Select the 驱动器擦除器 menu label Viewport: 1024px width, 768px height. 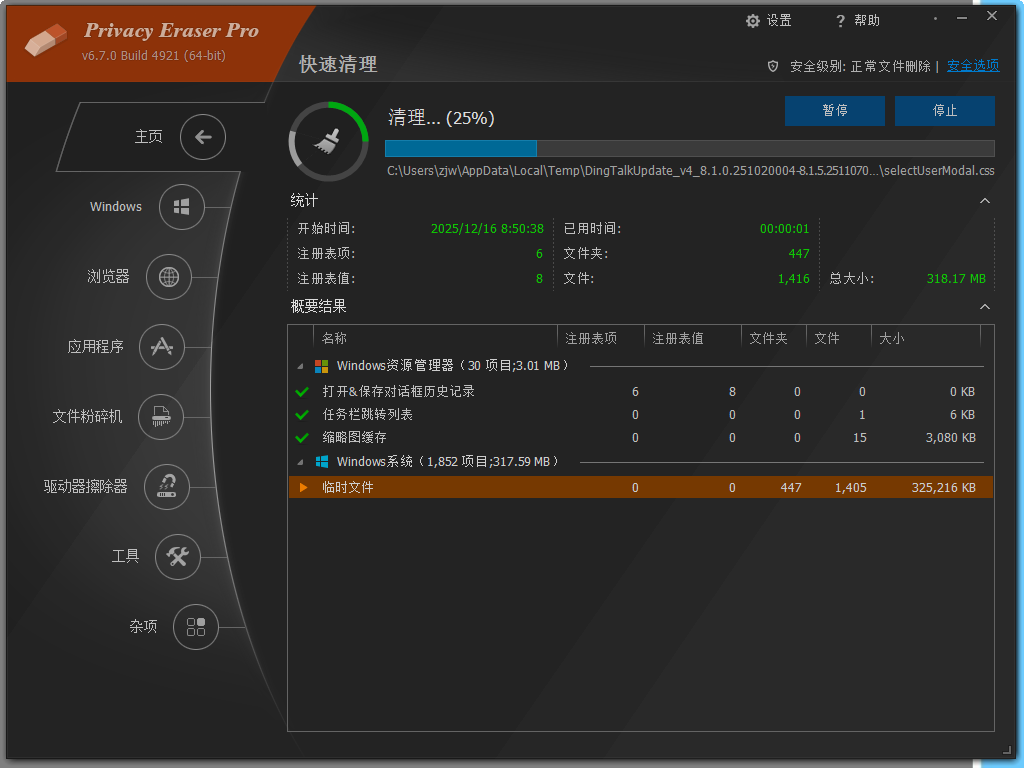coord(86,487)
